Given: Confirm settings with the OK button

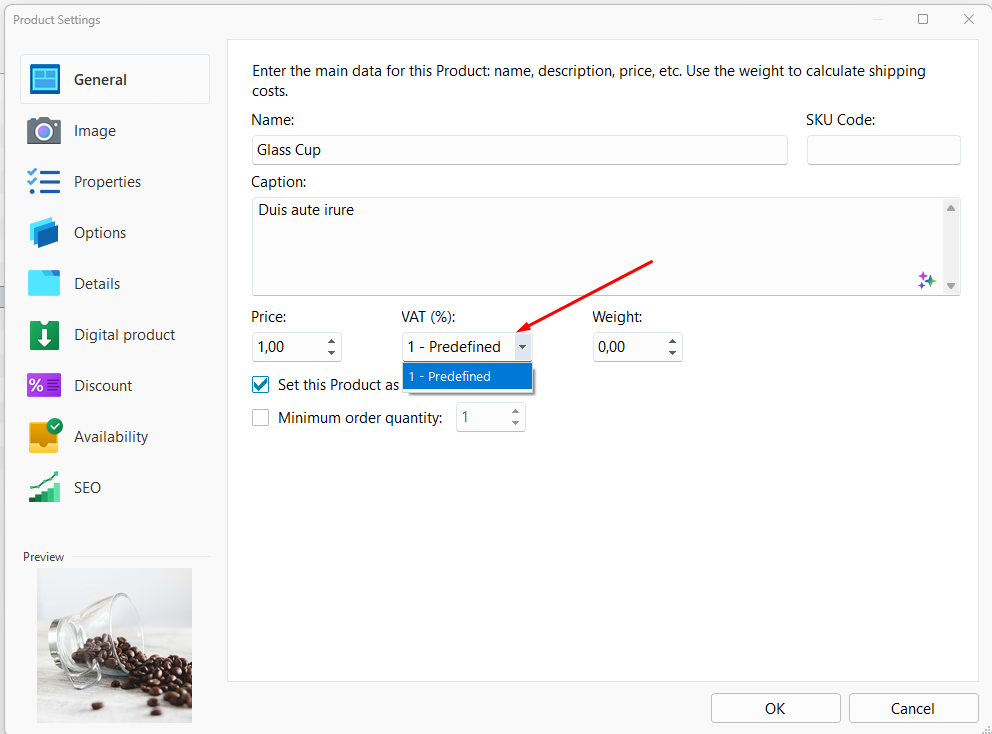Looking at the screenshot, I should point(776,708).
